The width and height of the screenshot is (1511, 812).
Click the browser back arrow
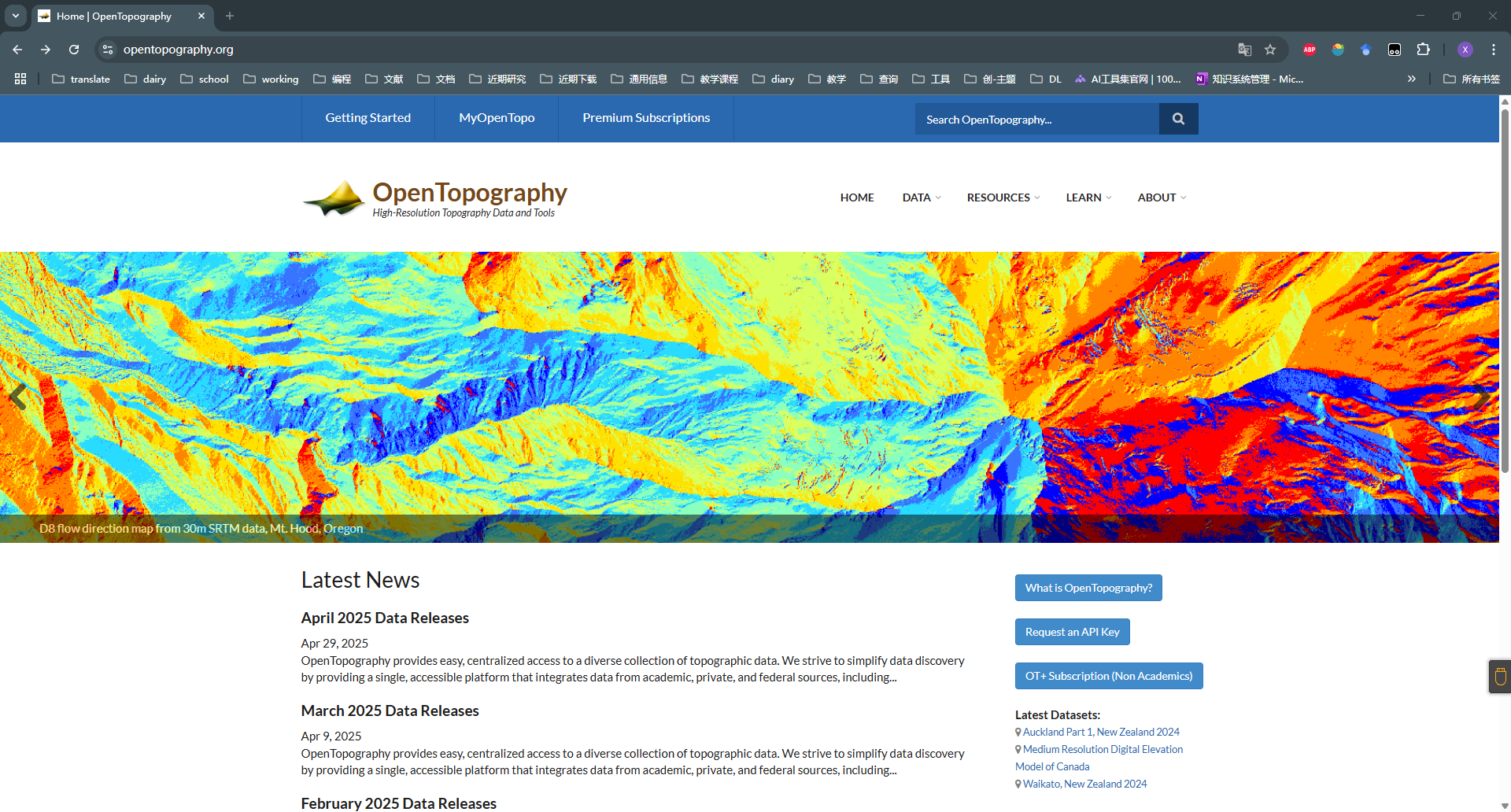point(17,49)
